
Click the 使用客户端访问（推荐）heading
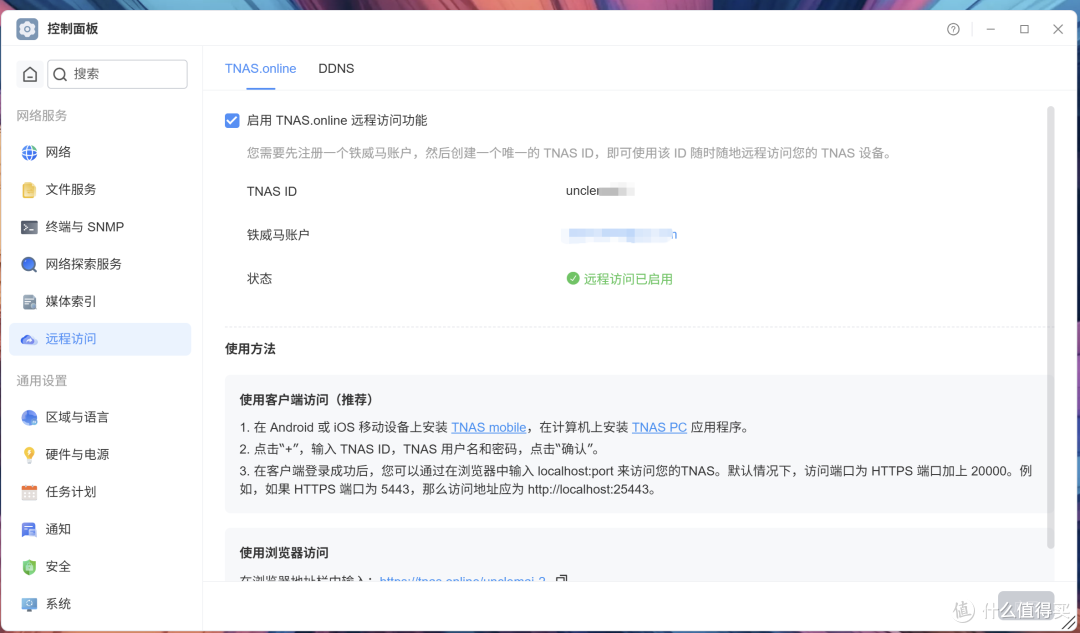pyautogui.click(x=307, y=400)
